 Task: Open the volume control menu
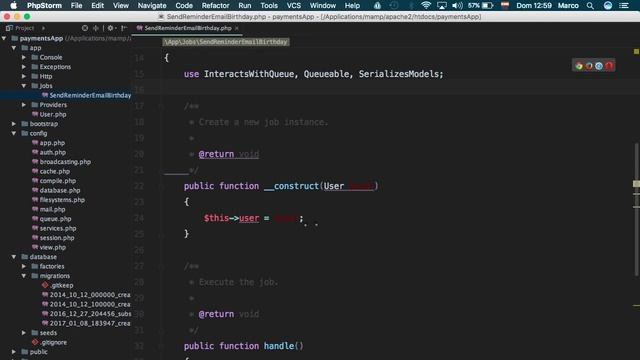click(x=457, y=5)
